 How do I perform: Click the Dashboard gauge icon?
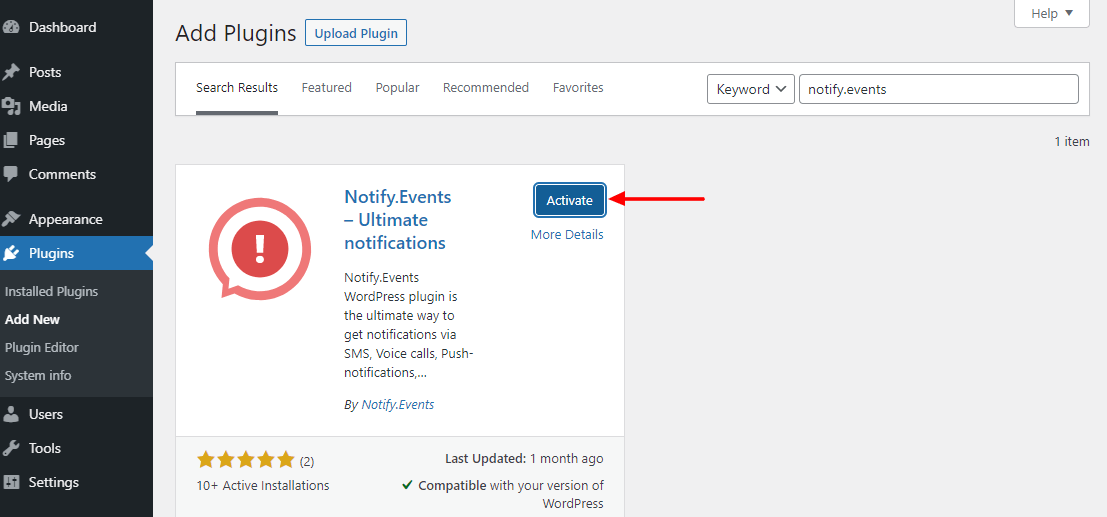tap(11, 28)
